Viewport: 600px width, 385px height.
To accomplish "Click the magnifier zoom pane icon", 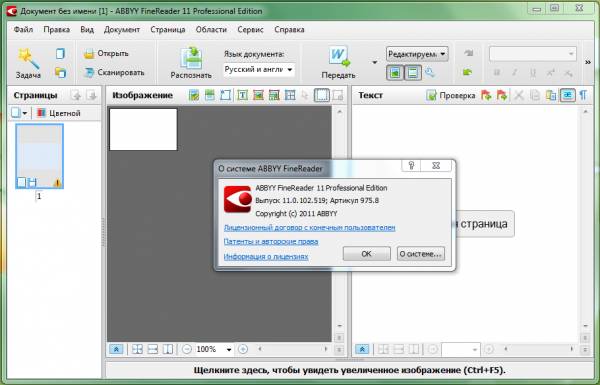I will click(x=430, y=72).
